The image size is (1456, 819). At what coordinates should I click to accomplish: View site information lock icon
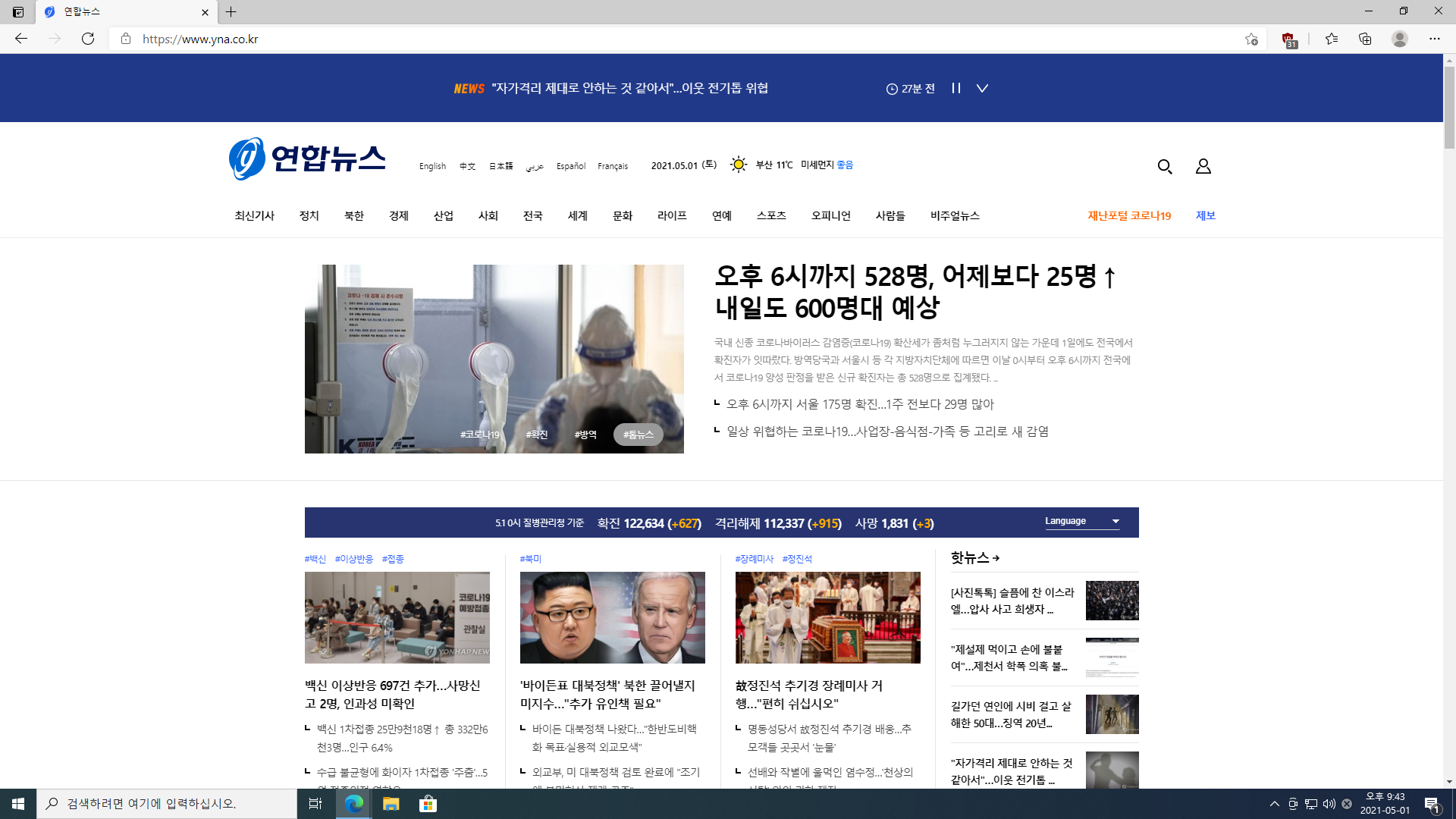point(126,39)
